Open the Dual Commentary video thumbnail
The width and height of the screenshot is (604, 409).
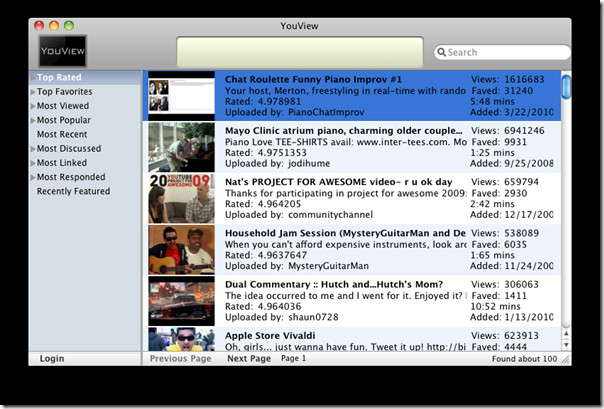click(181, 301)
